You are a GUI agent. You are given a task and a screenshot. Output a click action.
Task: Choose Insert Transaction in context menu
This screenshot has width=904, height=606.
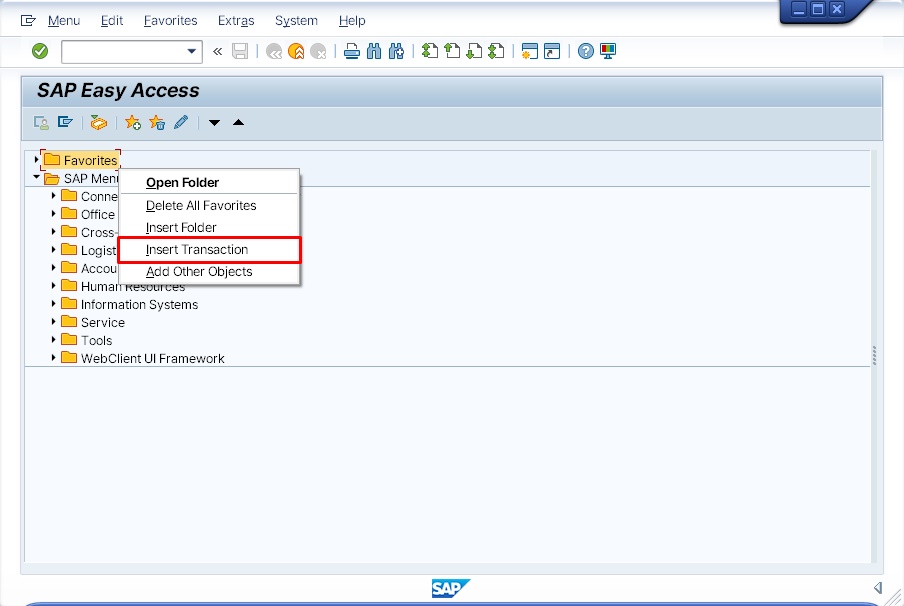click(x=209, y=250)
